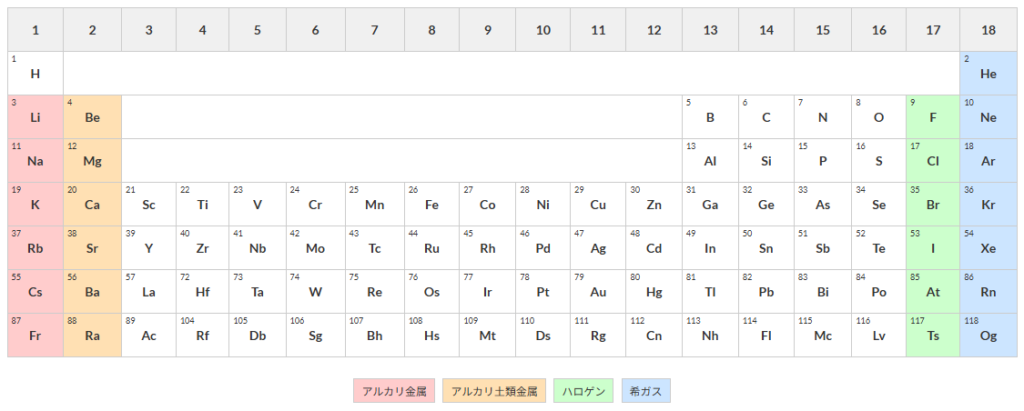This screenshot has width=1024, height=411.
Task: Click the orange アルカリ土類金属 legend label
Action: [495, 390]
